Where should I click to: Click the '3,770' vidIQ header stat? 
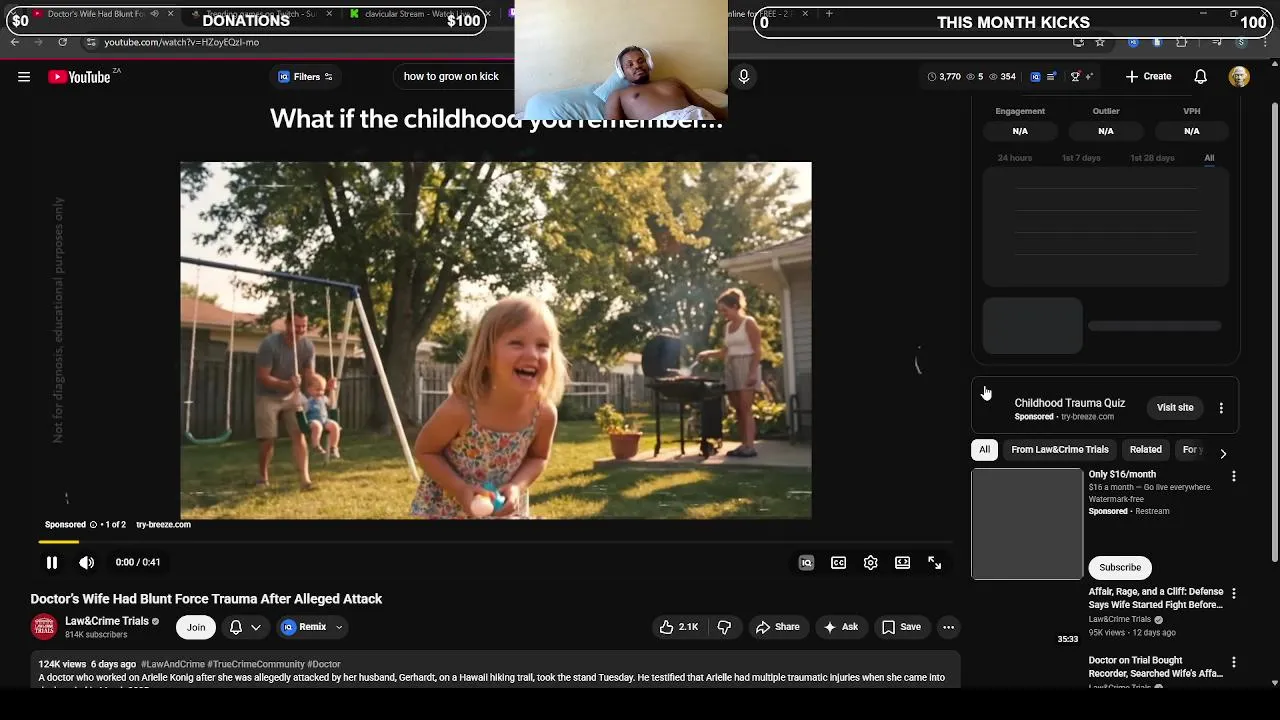click(x=944, y=77)
